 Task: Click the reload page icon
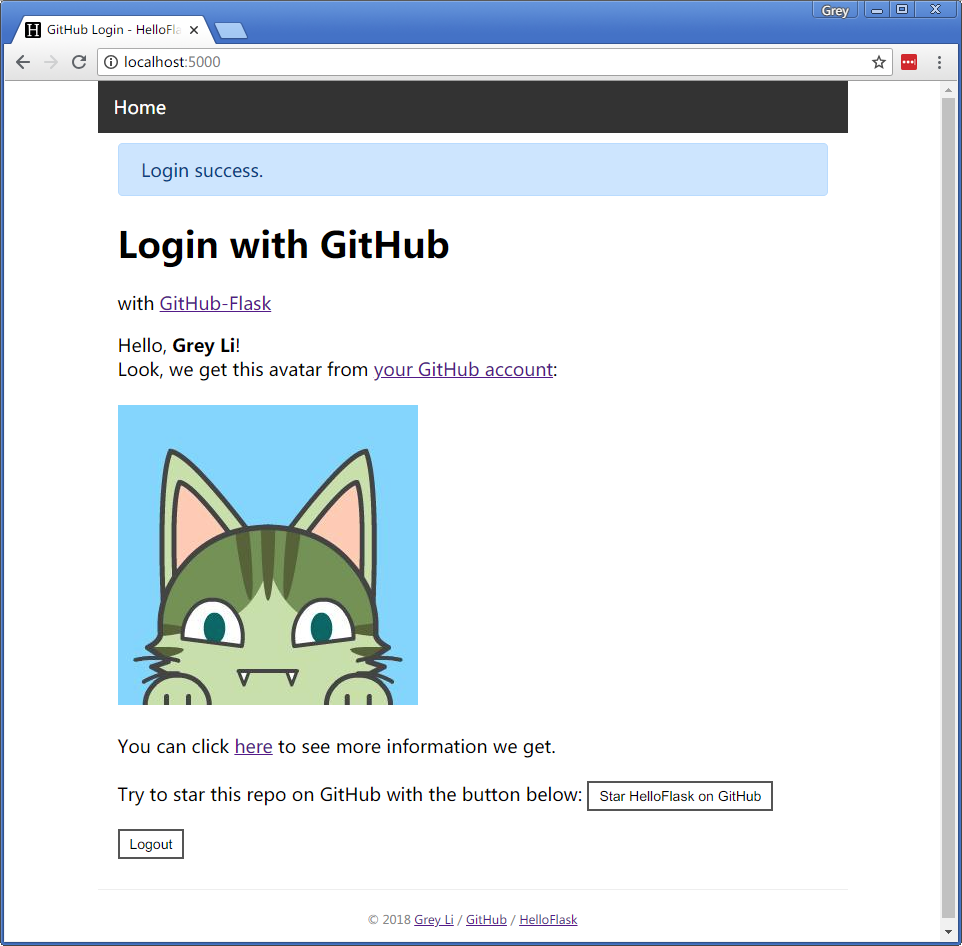coord(79,62)
